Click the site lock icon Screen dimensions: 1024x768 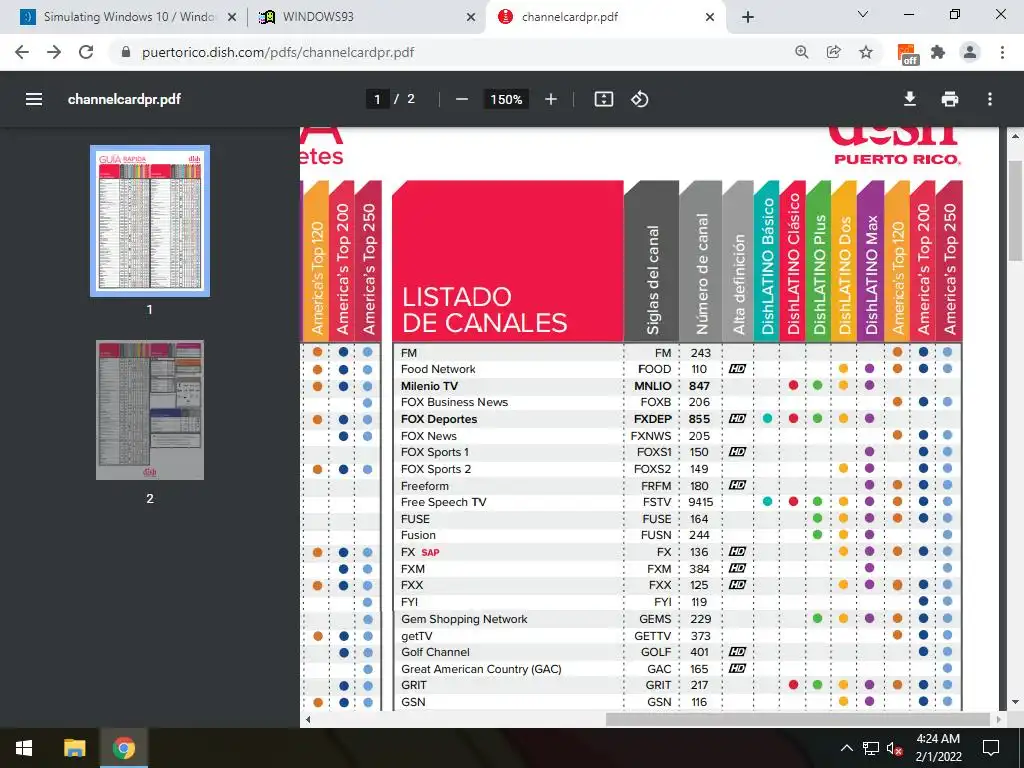[x=126, y=52]
